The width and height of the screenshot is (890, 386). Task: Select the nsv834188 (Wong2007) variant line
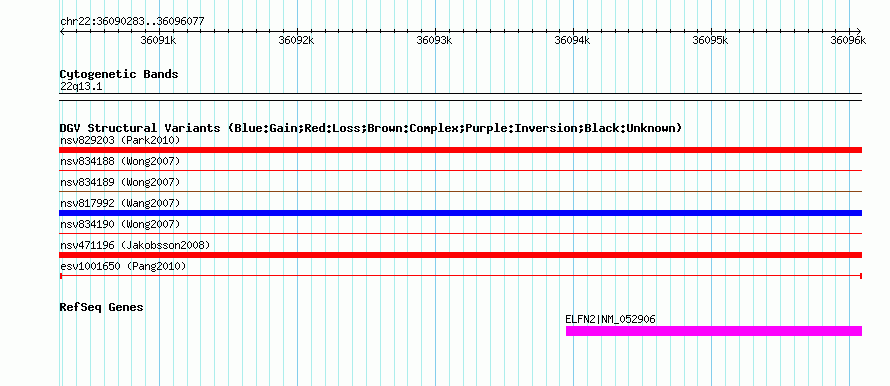[460, 170]
